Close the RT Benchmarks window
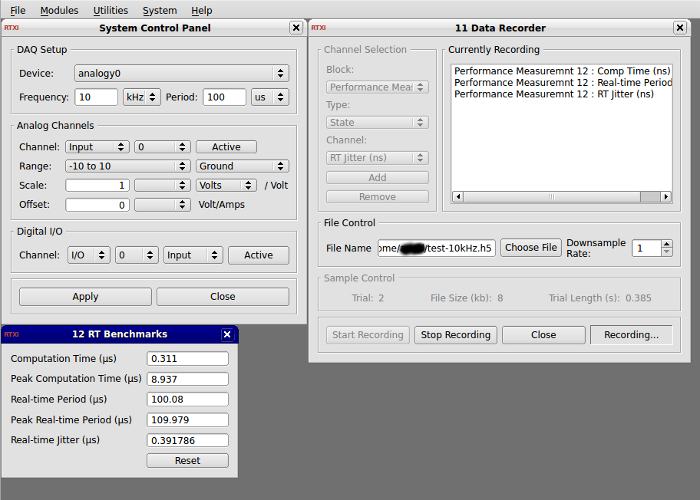Viewport: 700px width, 500px height. (227, 334)
